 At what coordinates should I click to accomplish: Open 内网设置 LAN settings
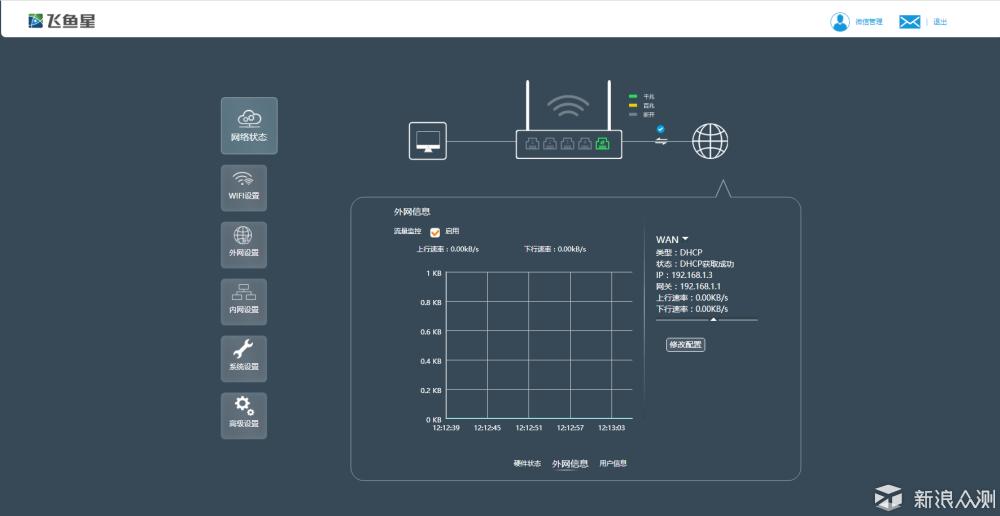coord(243,299)
